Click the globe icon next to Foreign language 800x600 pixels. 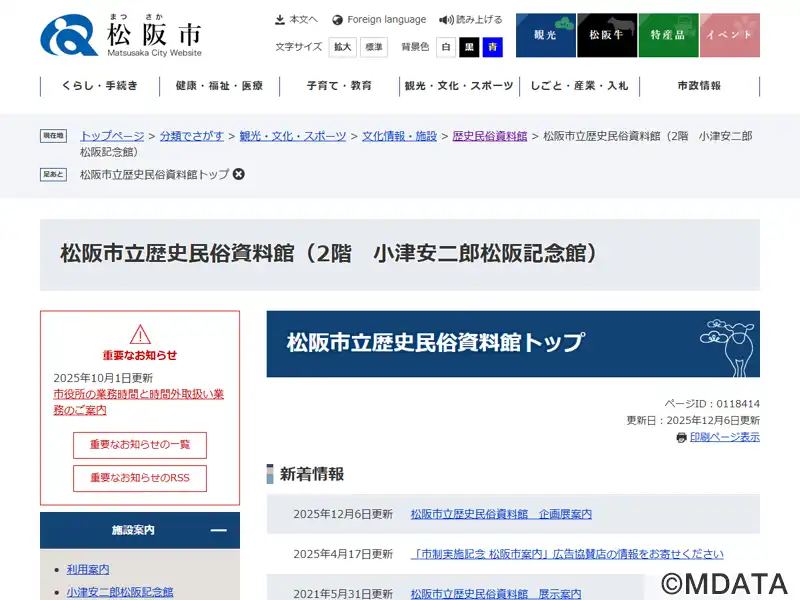pos(337,20)
